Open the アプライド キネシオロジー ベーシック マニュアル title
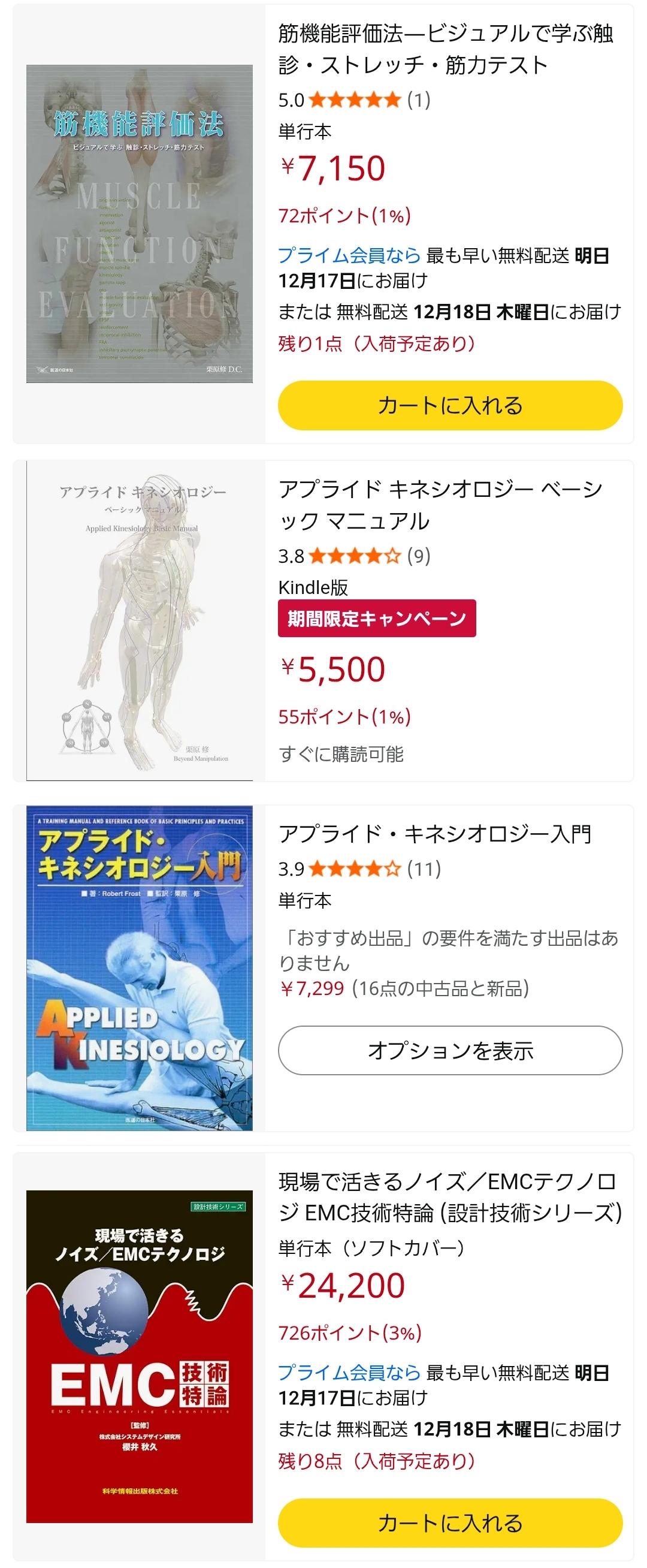The image size is (647, 1568). tap(441, 505)
